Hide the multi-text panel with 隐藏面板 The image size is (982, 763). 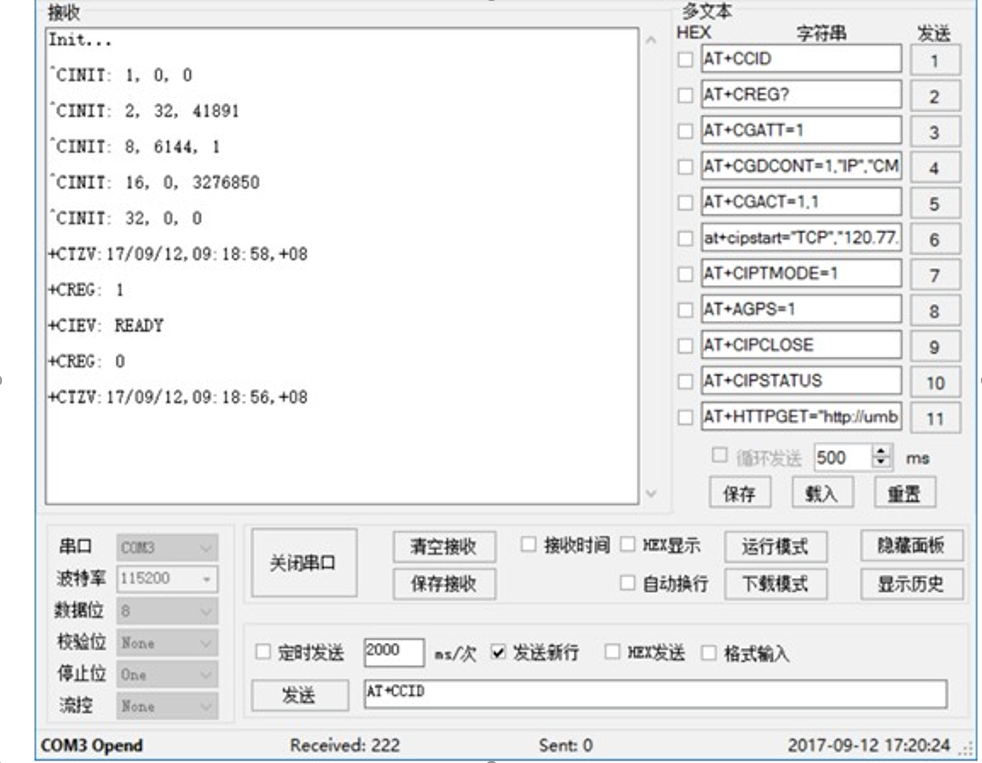point(911,546)
